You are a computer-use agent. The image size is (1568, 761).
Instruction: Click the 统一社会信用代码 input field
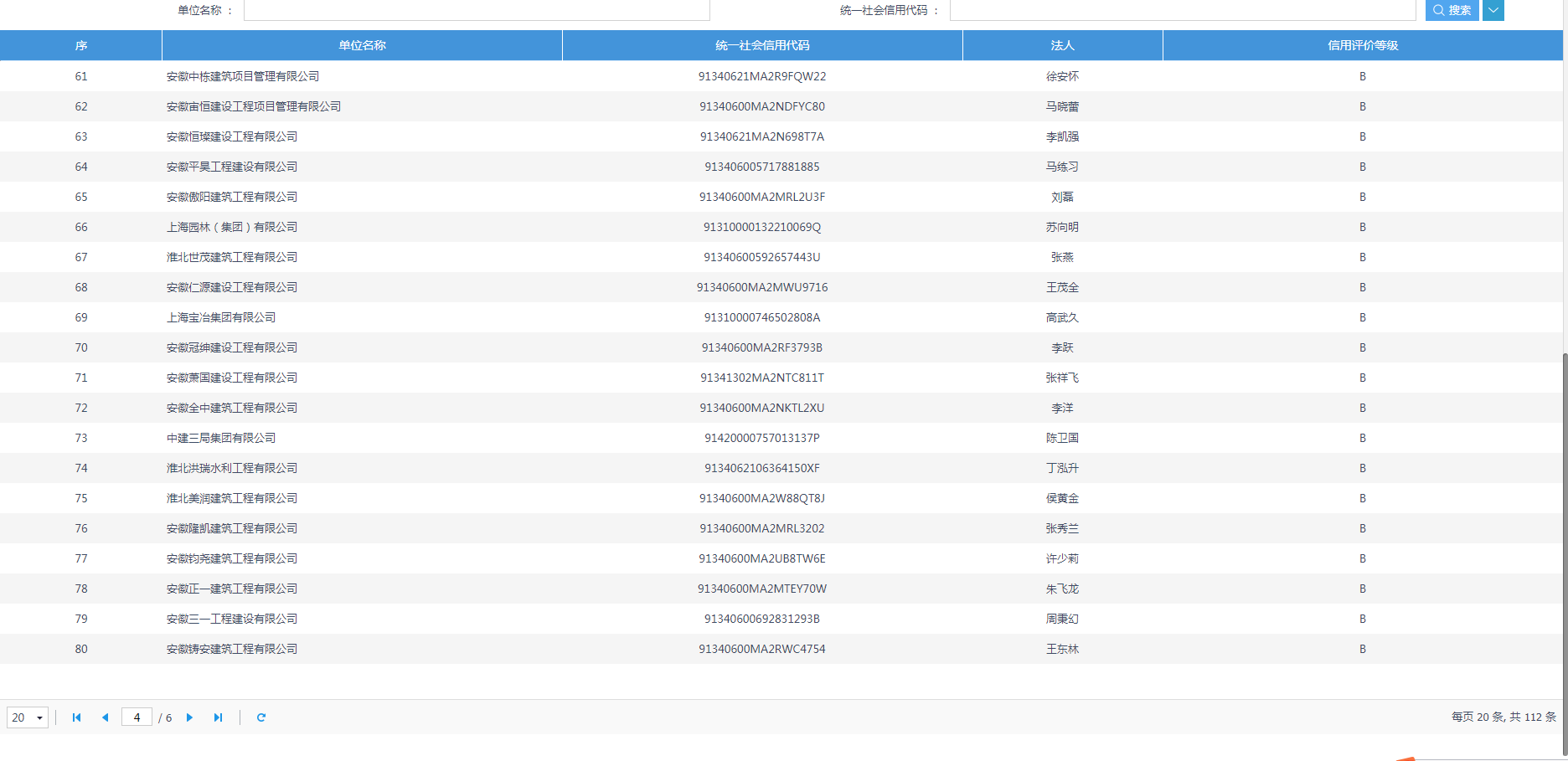[1182, 10]
